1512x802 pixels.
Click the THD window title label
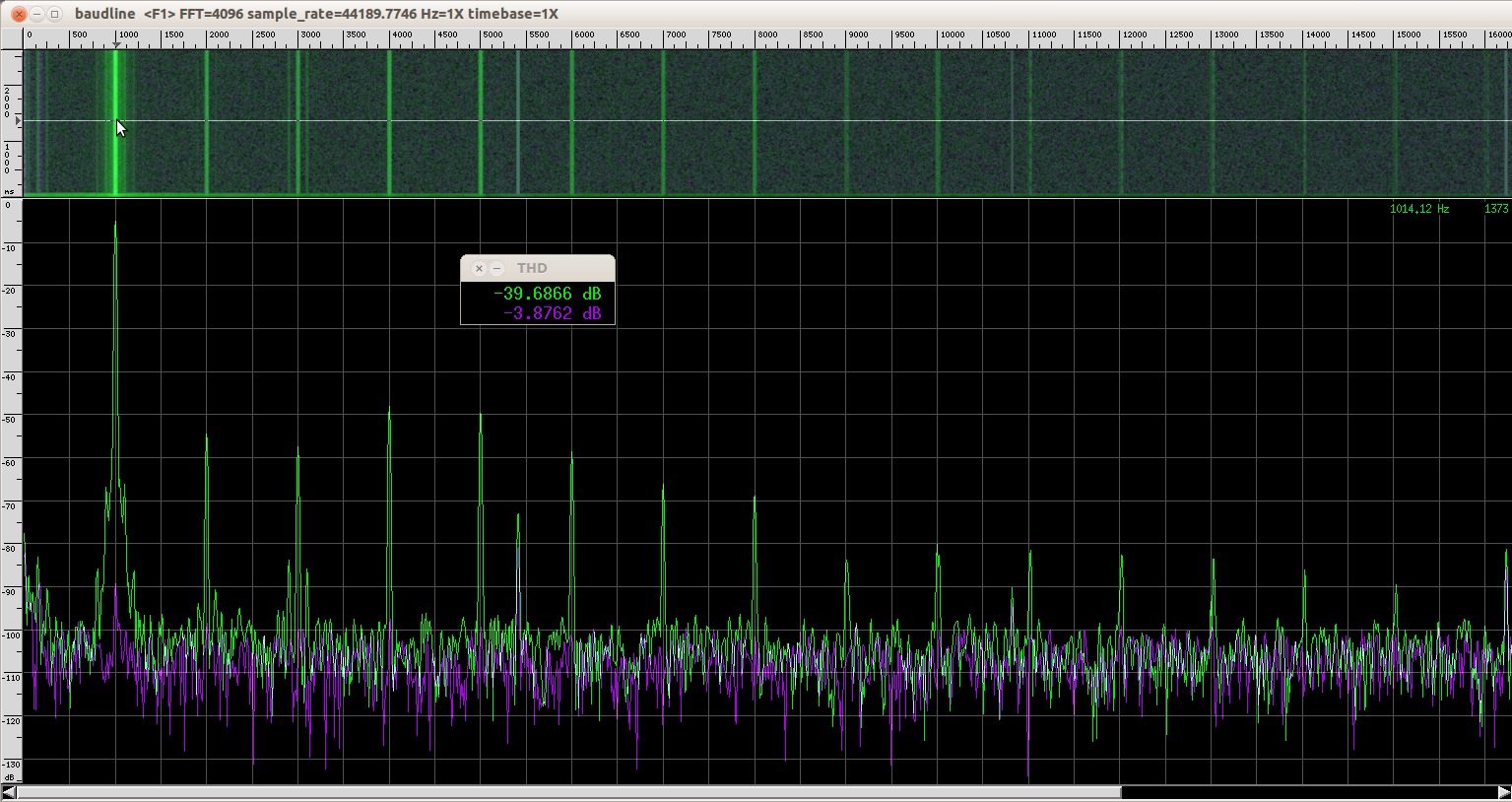(532, 268)
